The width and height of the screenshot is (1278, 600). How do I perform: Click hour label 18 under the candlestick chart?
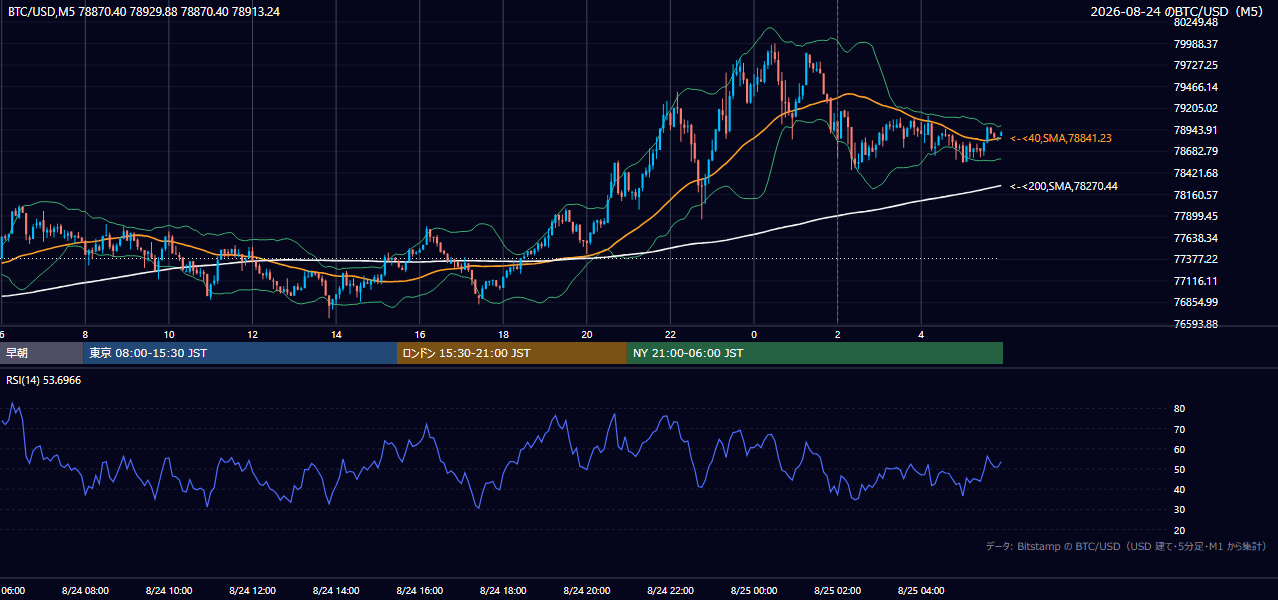coord(503,334)
